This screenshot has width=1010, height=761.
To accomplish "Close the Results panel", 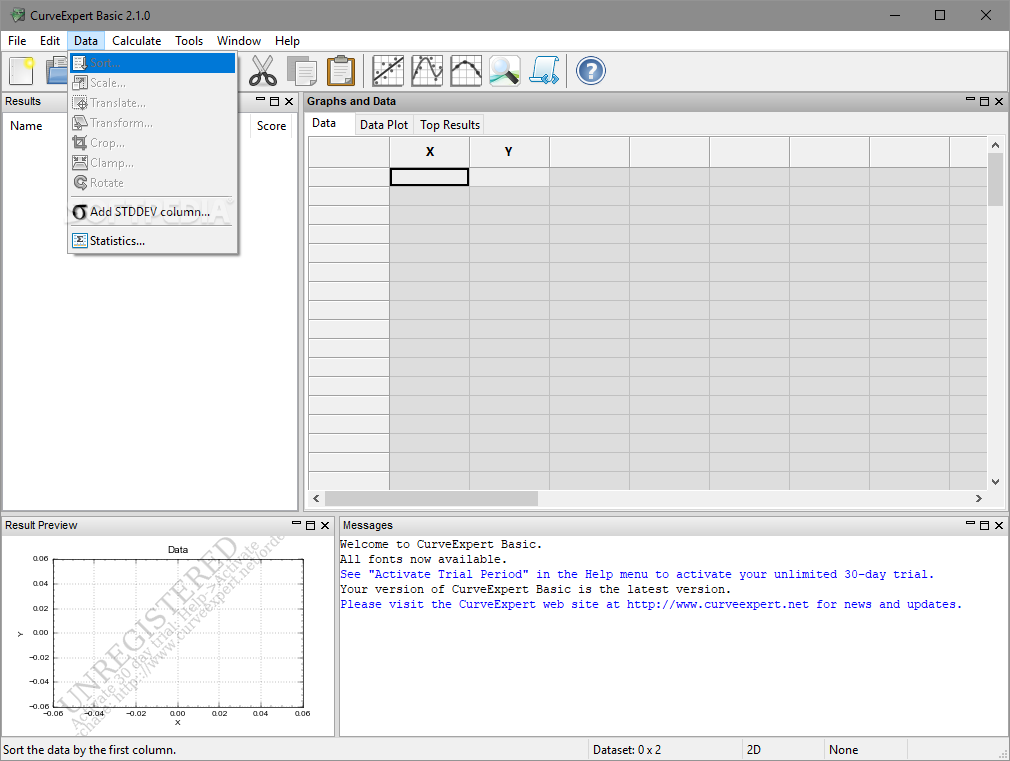I will pyautogui.click(x=289, y=101).
